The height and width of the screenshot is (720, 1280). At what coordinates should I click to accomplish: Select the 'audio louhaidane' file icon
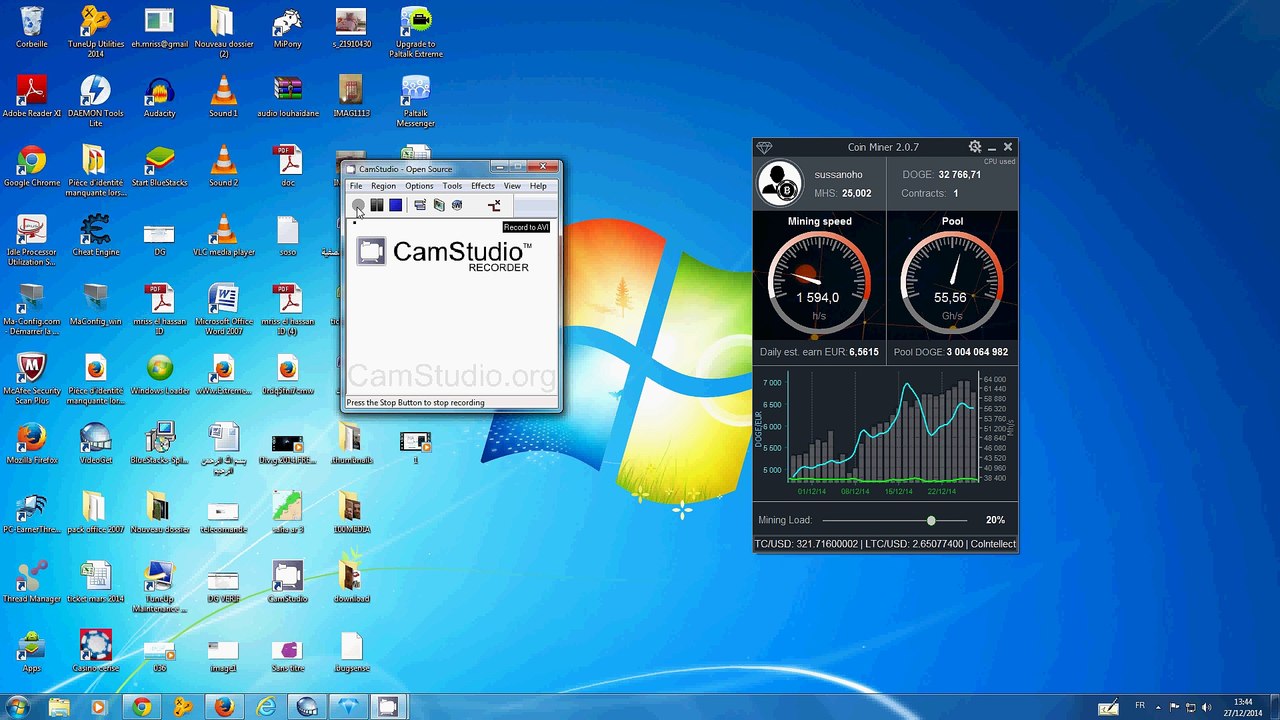(x=287, y=97)
